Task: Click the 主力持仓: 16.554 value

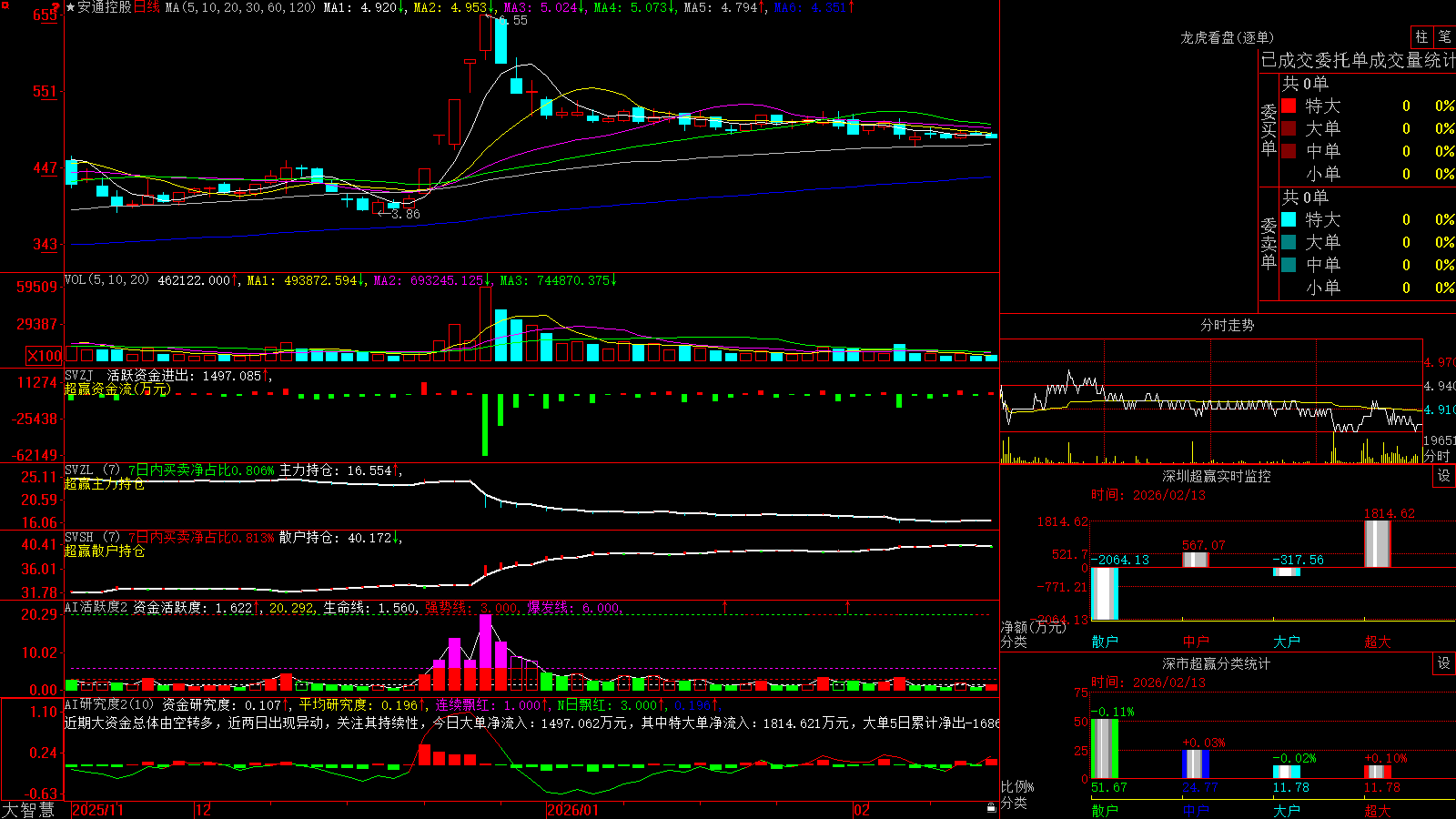Action: tap(335, 470)
